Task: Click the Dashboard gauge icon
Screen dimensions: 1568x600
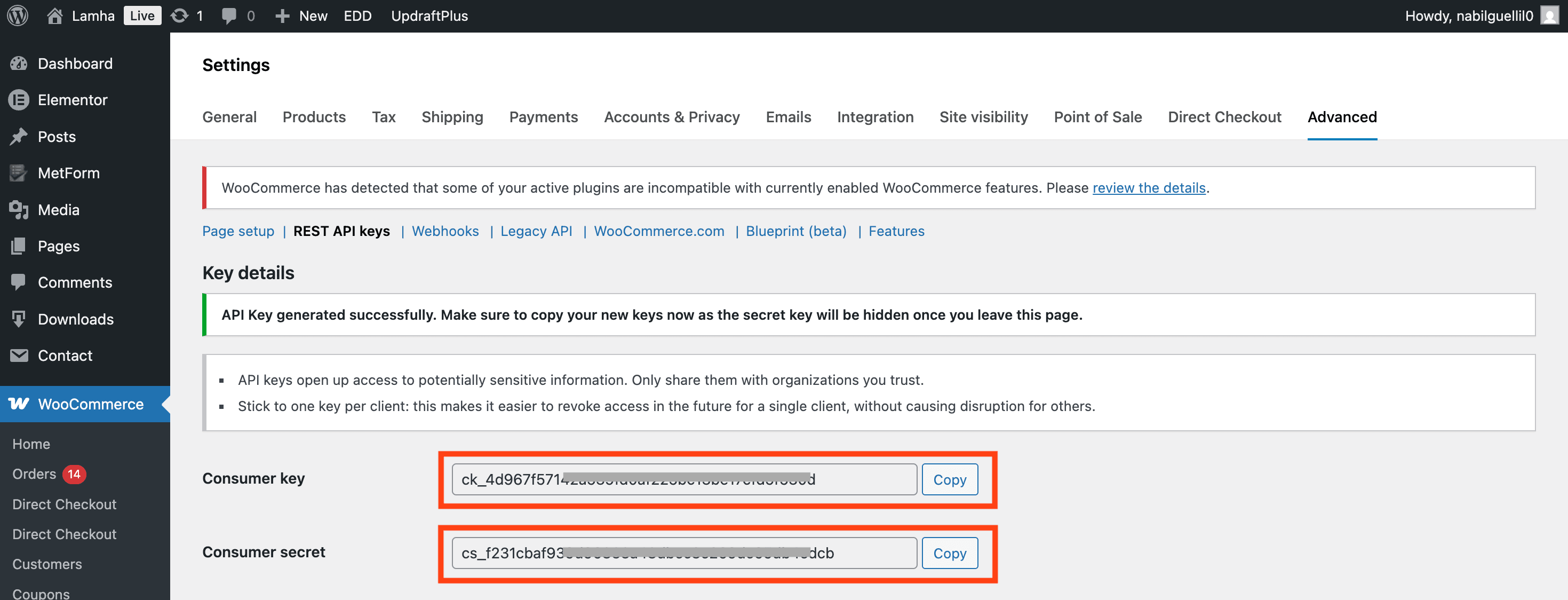Action: (x=19, y=64)
